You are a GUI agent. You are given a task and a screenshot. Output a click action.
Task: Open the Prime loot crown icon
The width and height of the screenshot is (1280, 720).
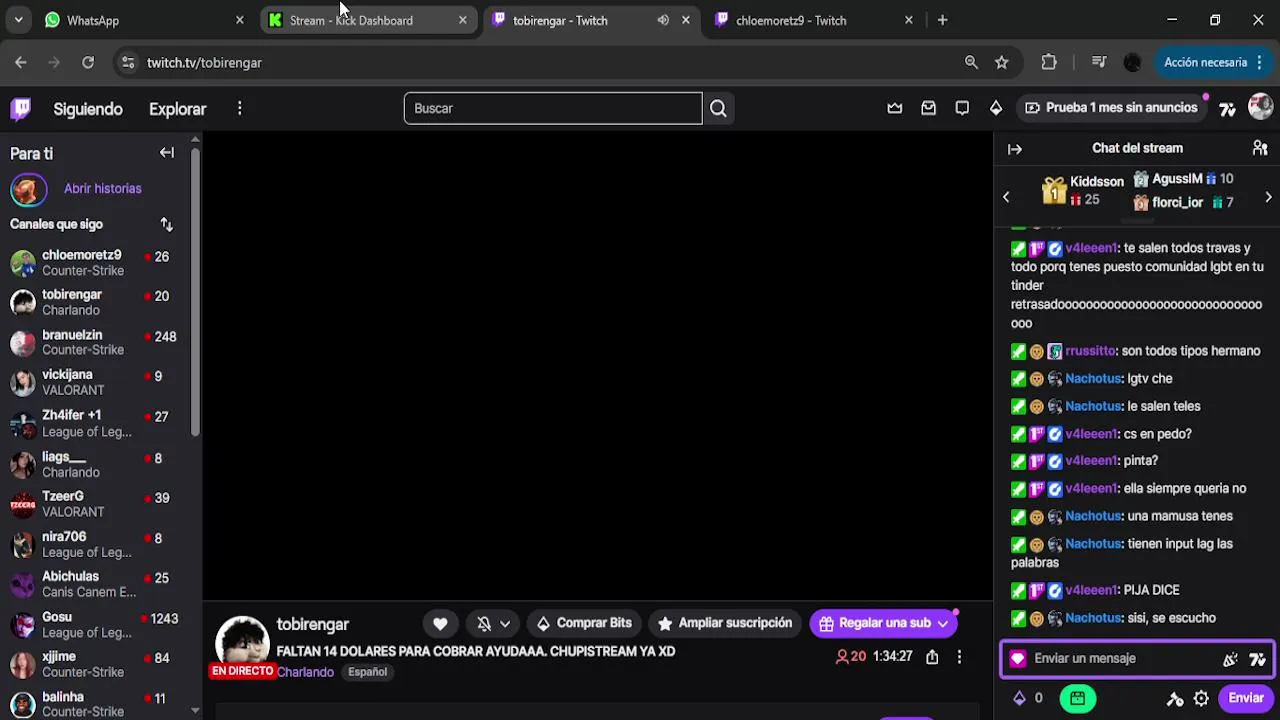895,108
